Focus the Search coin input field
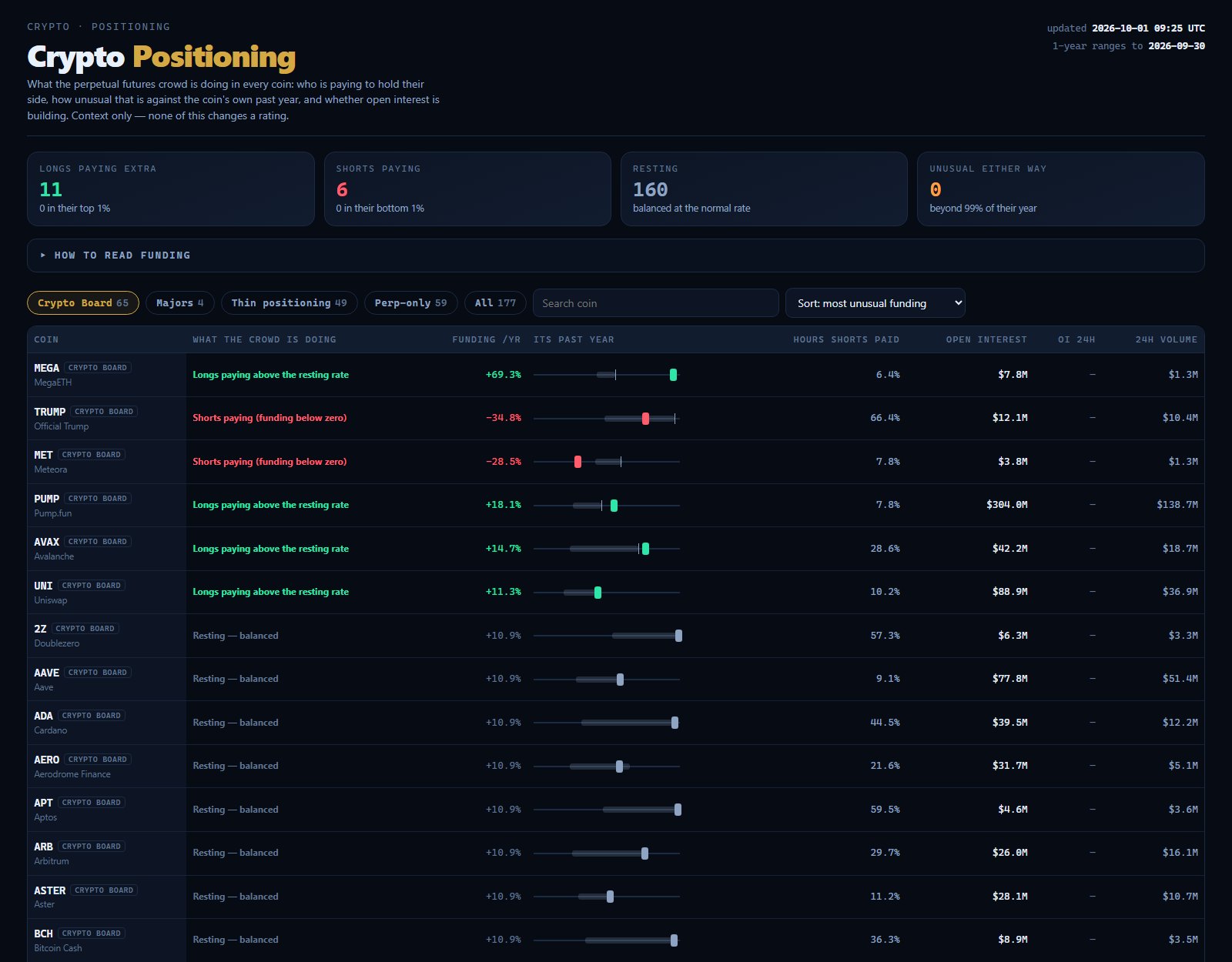The image size is (1232, 962). (655, 303)
